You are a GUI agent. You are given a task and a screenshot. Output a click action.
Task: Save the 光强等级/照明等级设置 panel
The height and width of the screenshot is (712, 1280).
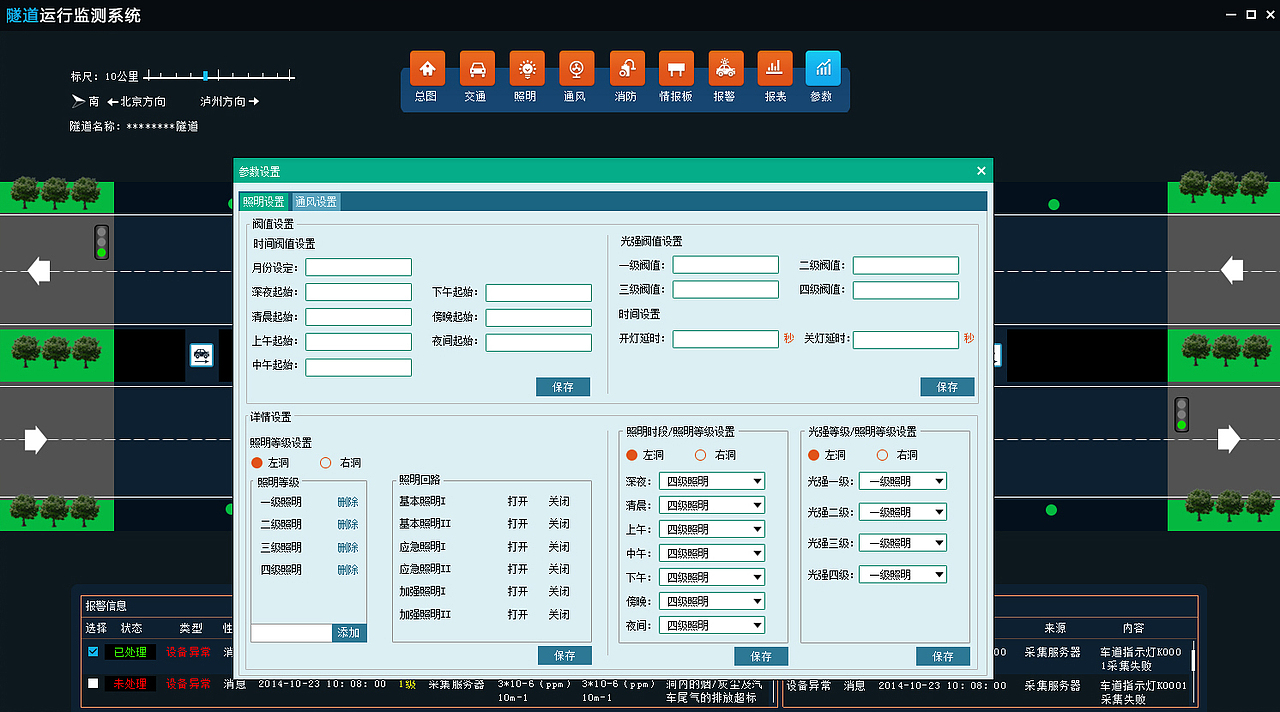point(943,657)
